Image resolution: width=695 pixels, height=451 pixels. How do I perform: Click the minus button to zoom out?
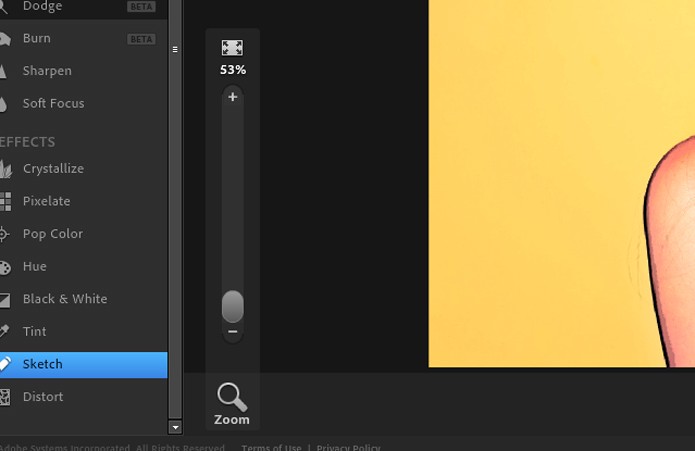(x=233, y=331)
